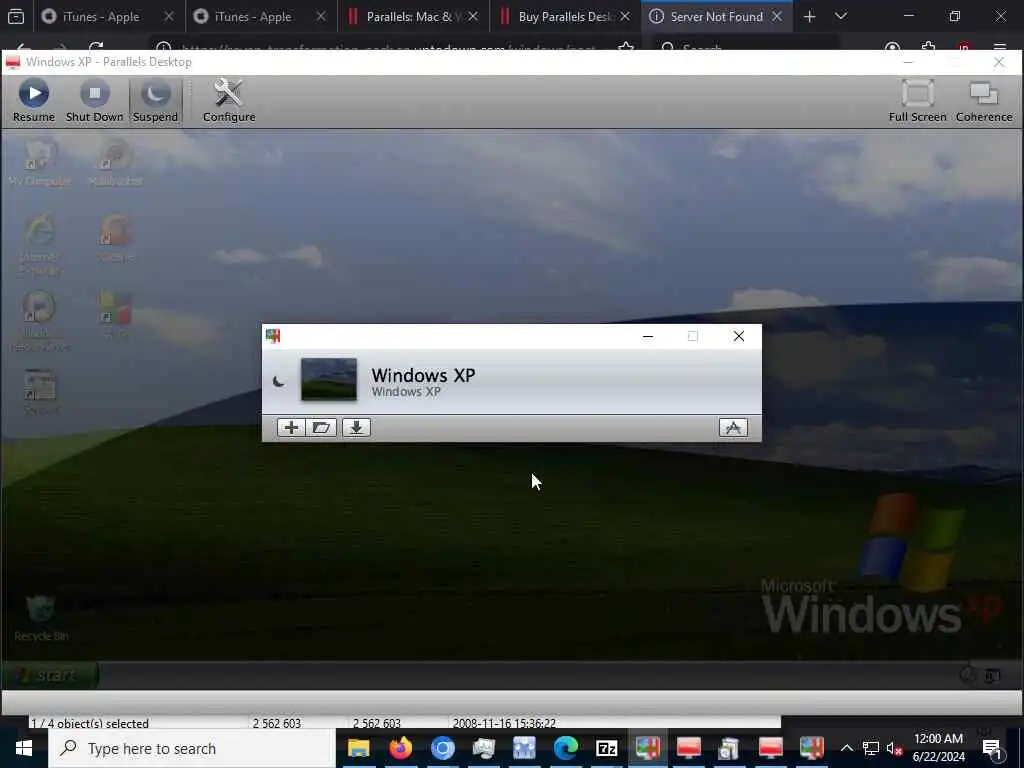Click the download arrow button in Control Center
The width and height of the screenshot is (1024, 768).
pyautogui.click(x=356, y=428)
